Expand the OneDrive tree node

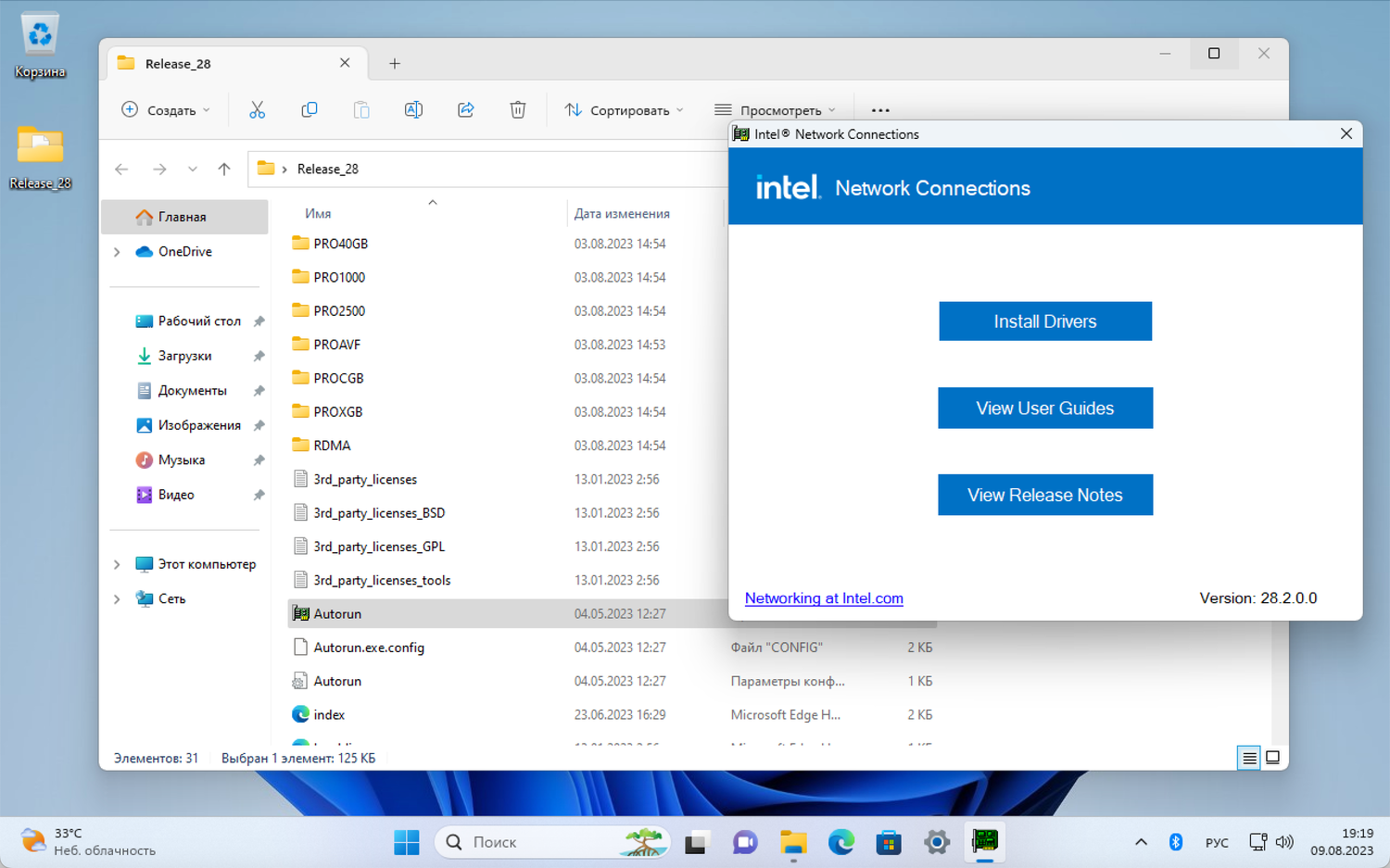click(x=117, y=252)
